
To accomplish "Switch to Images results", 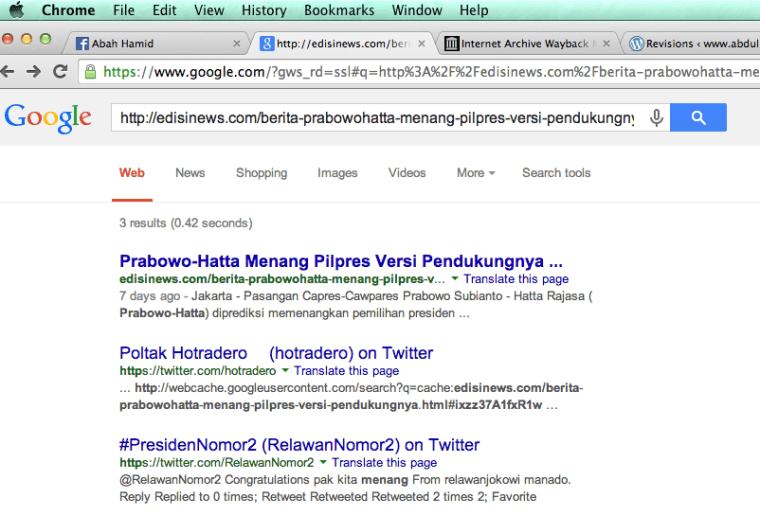I will [337, 173].
